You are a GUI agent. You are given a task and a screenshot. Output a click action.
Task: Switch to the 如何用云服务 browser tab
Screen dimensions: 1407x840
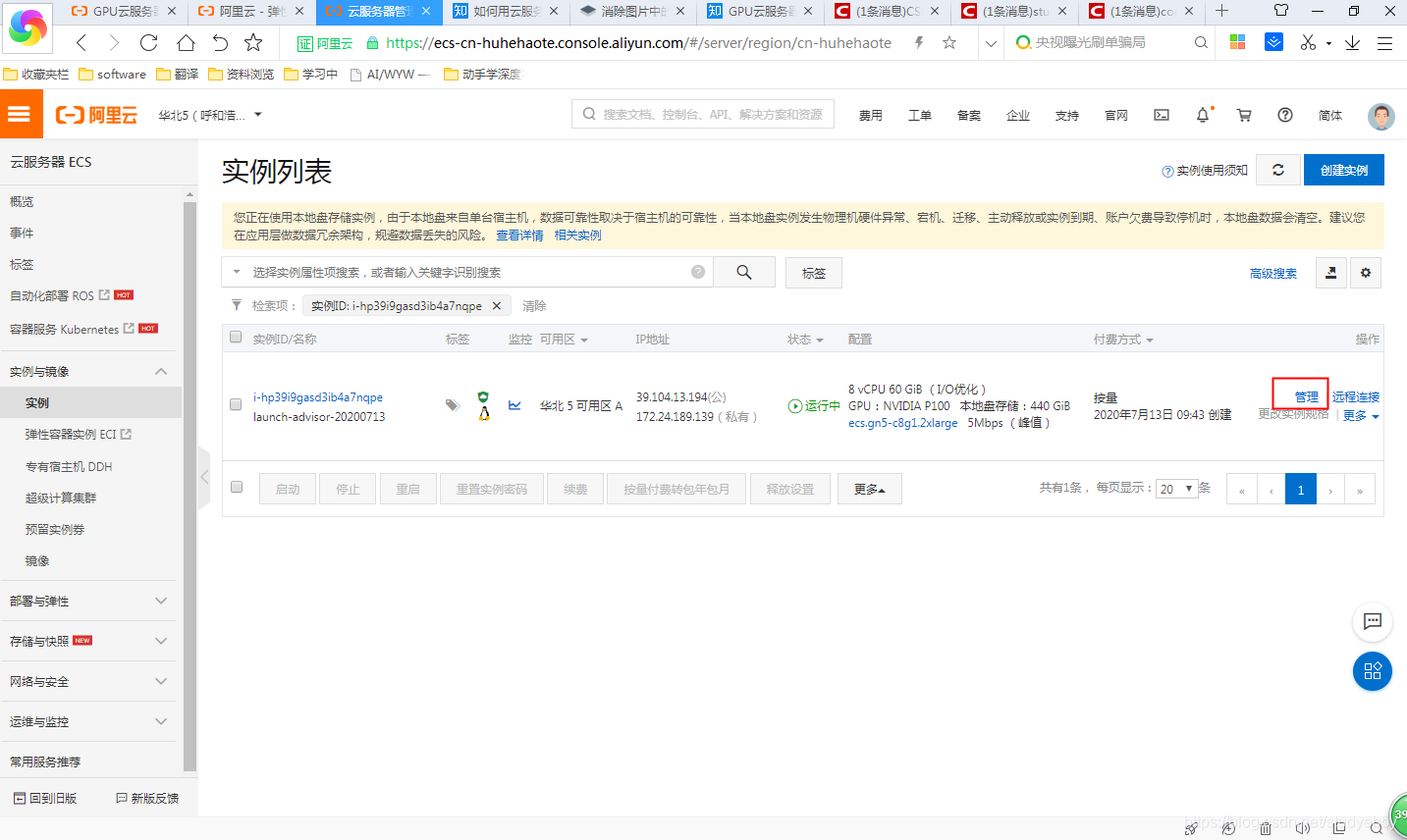(507, 12)
